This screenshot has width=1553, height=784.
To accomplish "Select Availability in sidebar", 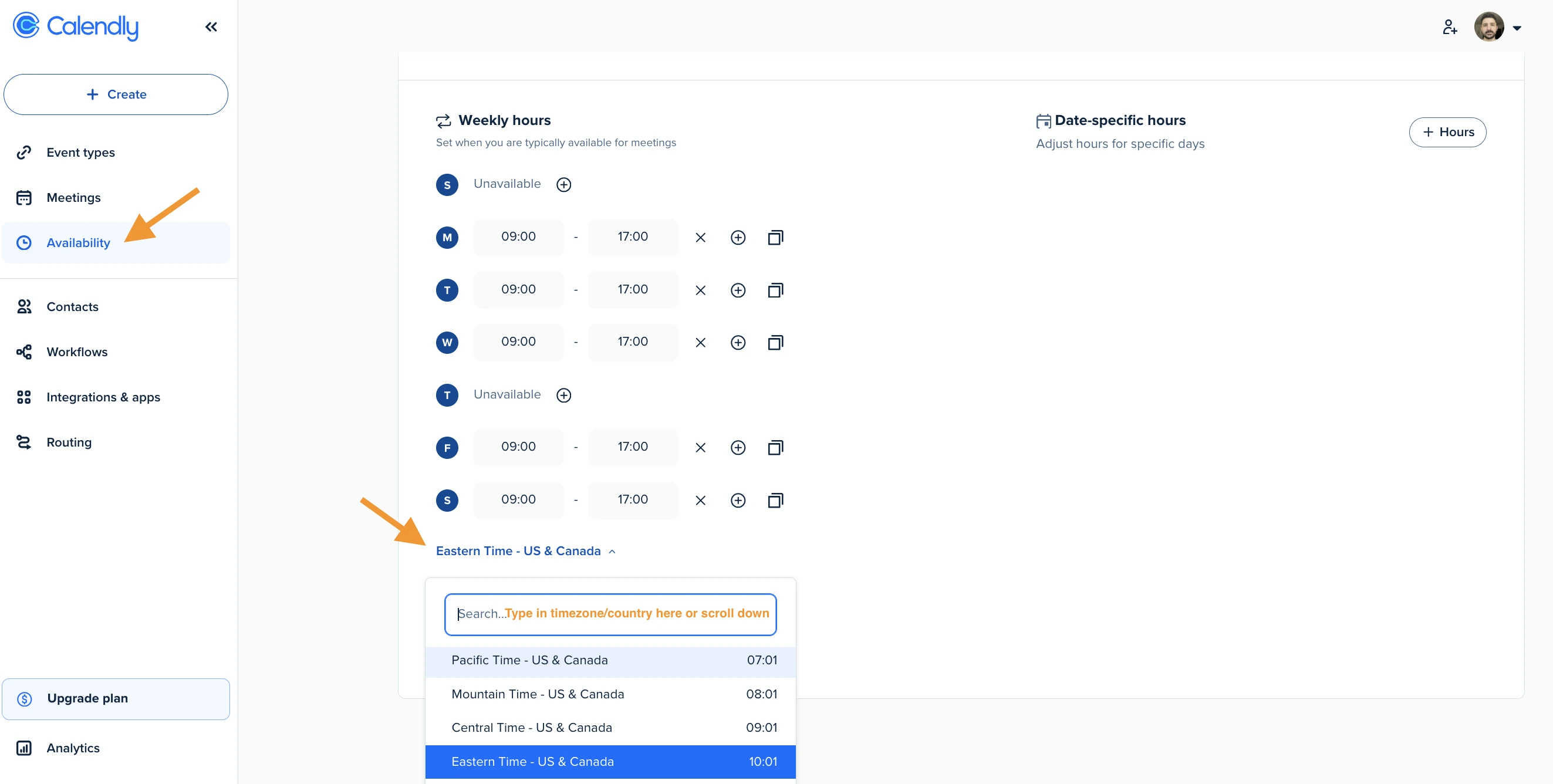I will pos(116,243).
